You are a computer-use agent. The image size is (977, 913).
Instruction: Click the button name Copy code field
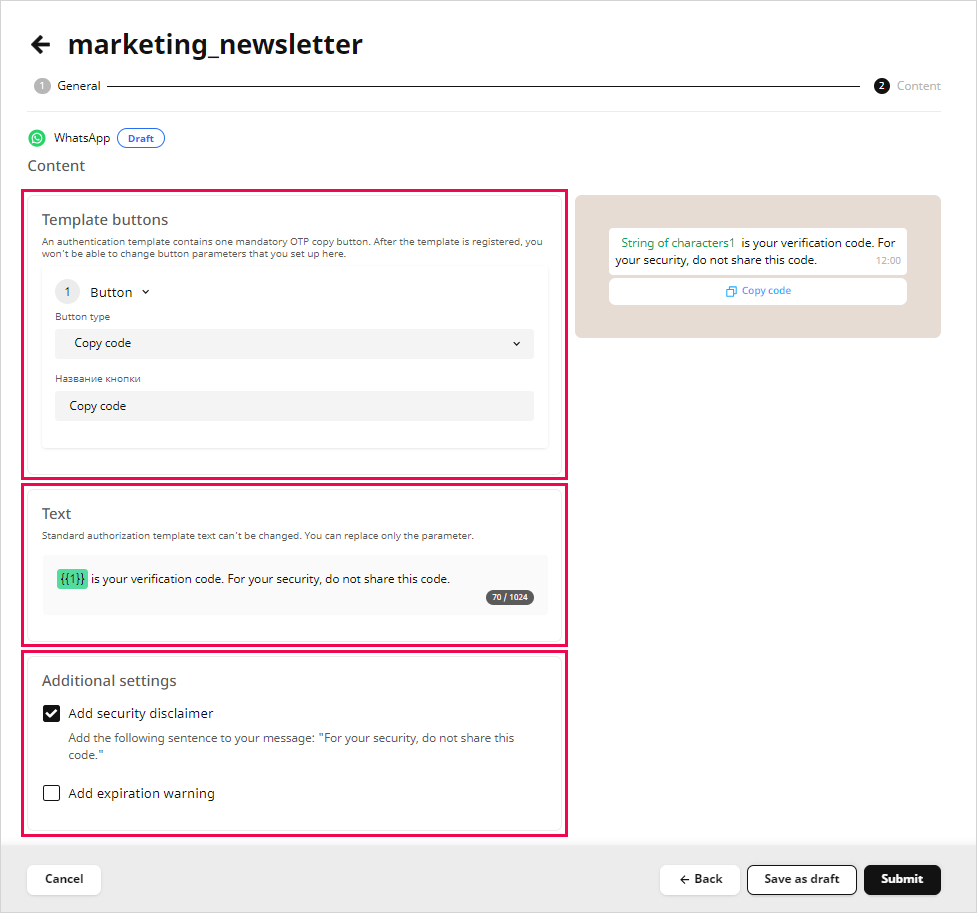pos(294,406)
